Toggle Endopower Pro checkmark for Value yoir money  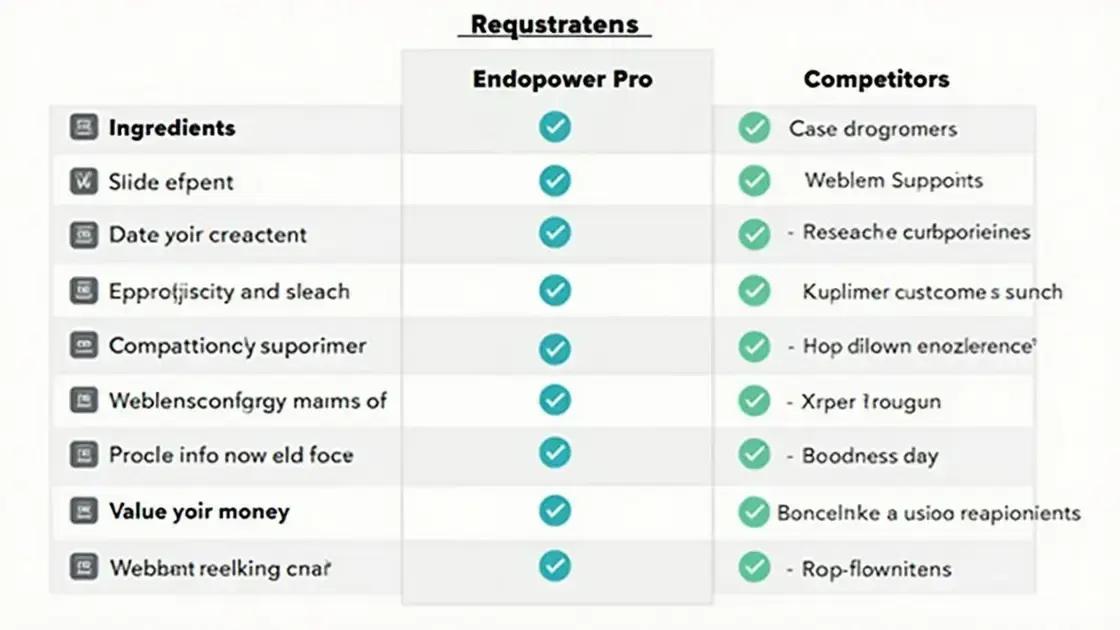555,510
